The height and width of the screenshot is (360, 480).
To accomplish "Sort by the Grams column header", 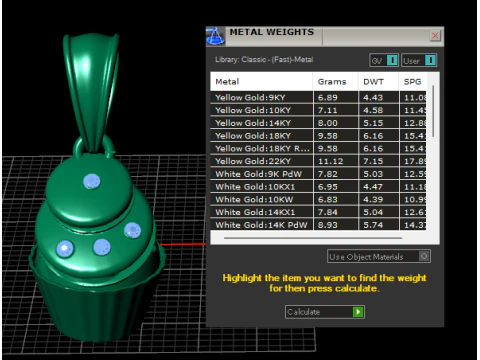I will coord(336,82).
